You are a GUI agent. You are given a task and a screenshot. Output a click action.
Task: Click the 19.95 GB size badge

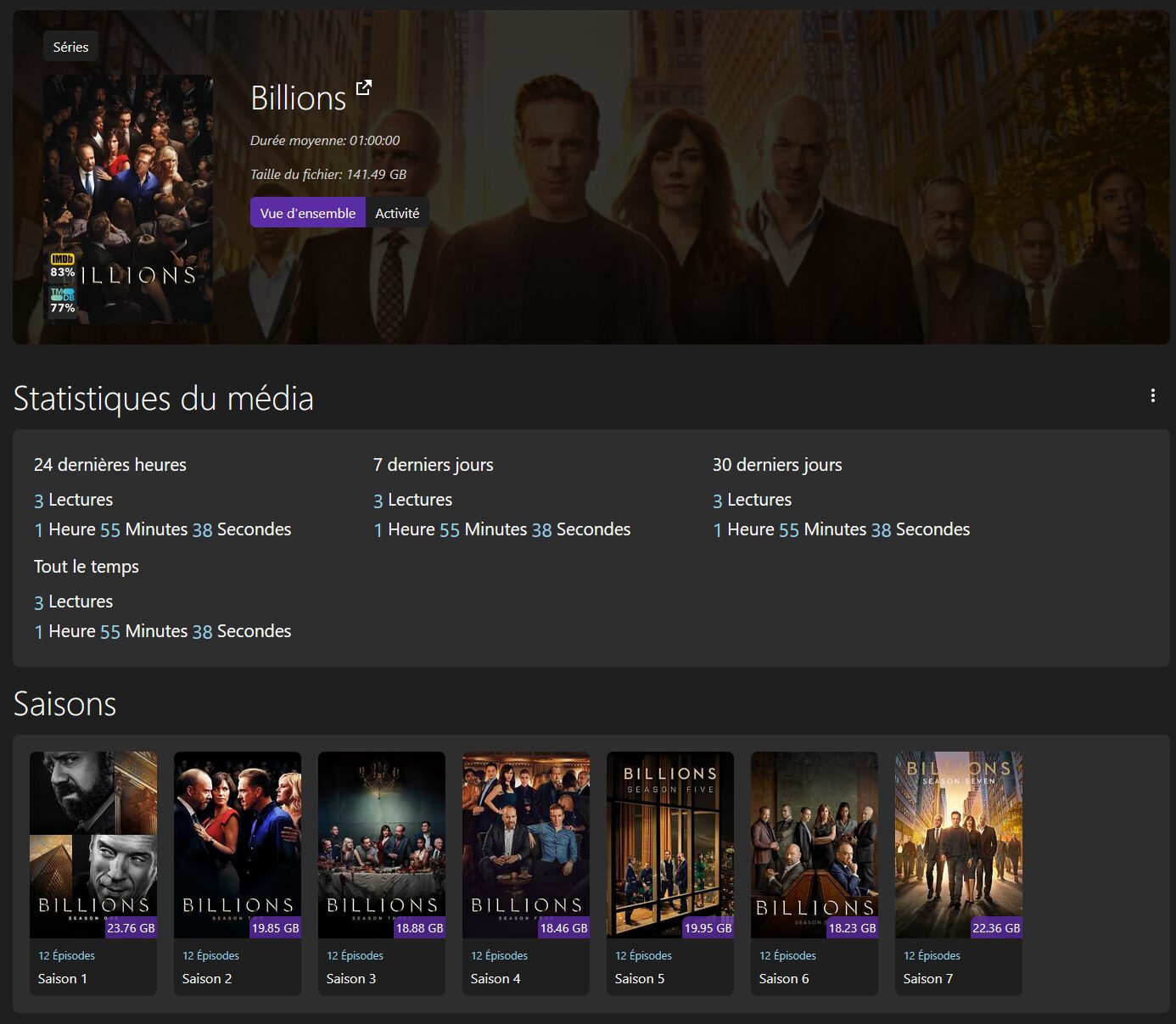[x=708, y=928]
